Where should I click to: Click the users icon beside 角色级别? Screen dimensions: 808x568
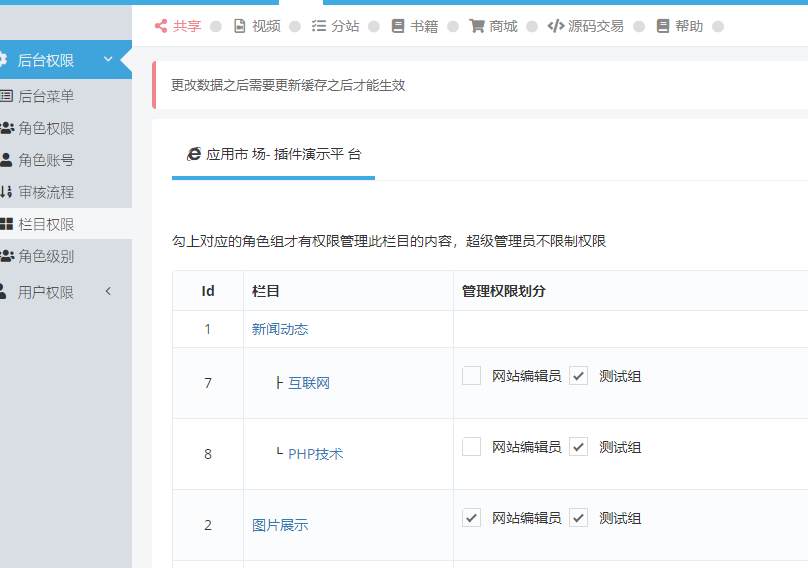click(7, 256)
